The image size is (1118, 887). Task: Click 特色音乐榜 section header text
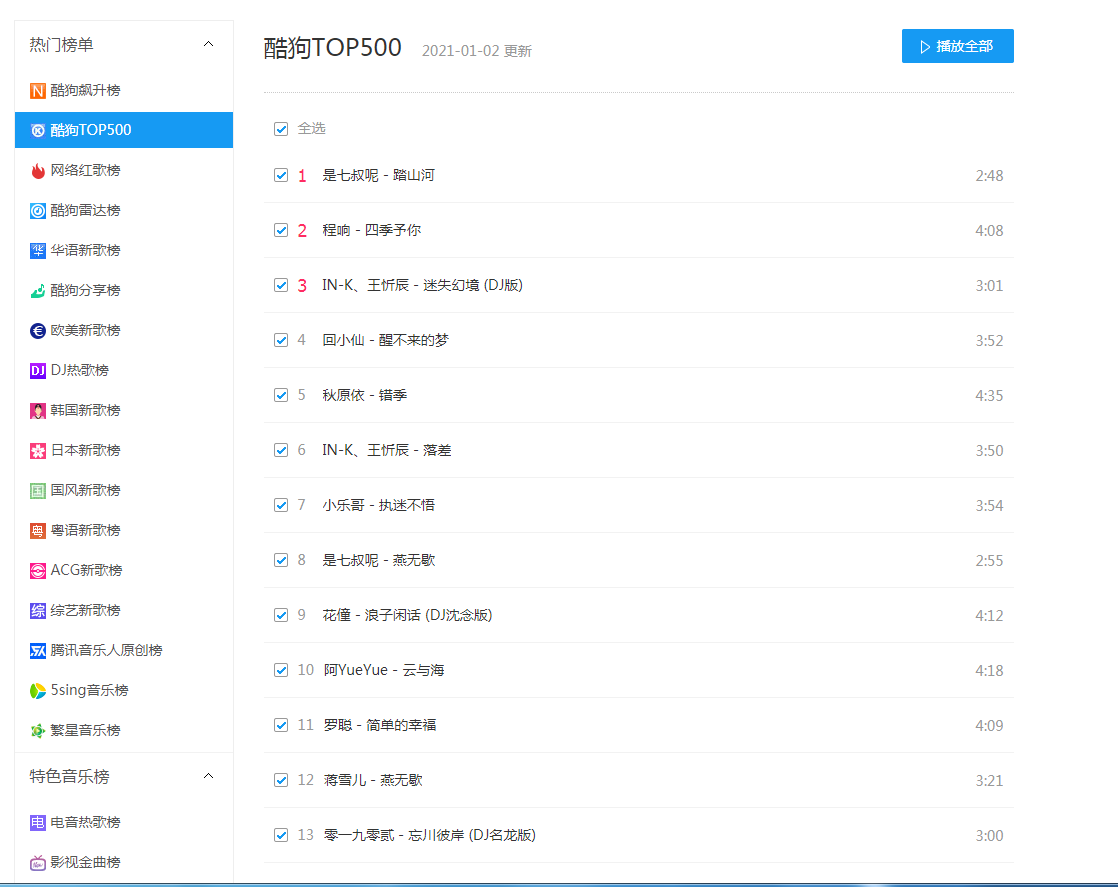[69, 776]
